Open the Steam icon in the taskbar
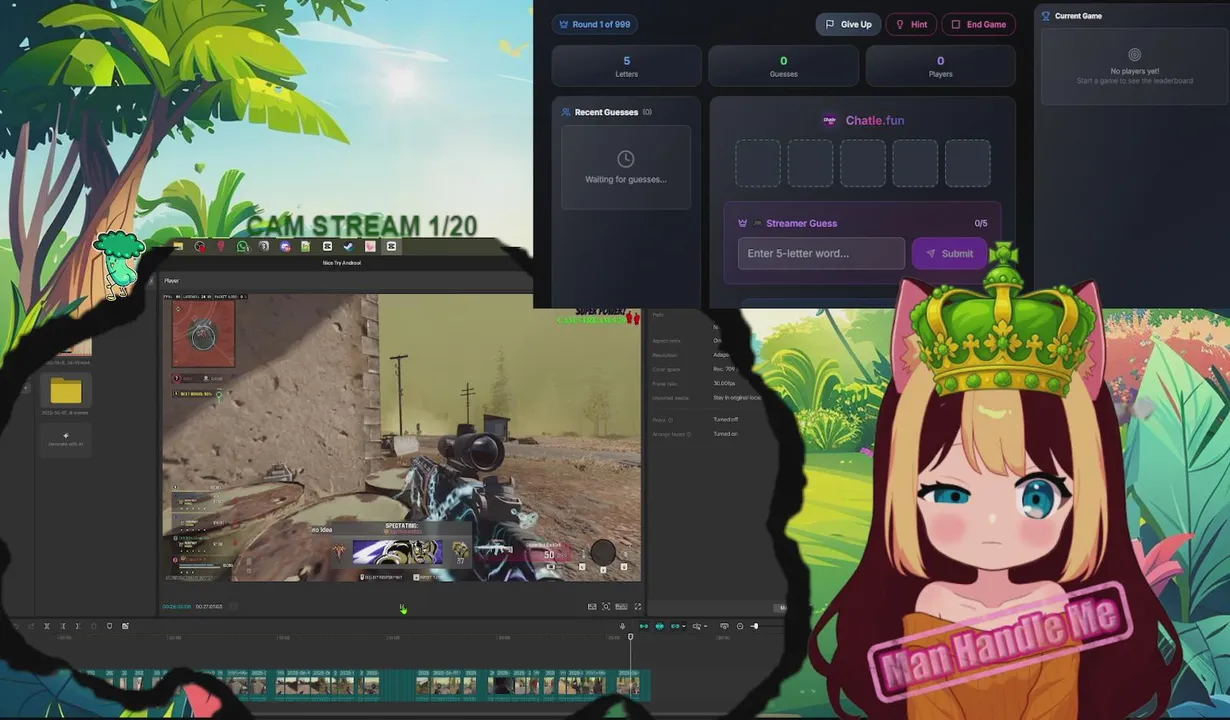The width and height of the screenshot is (1230, 720). pyautogui.click(x=348, y=246)
